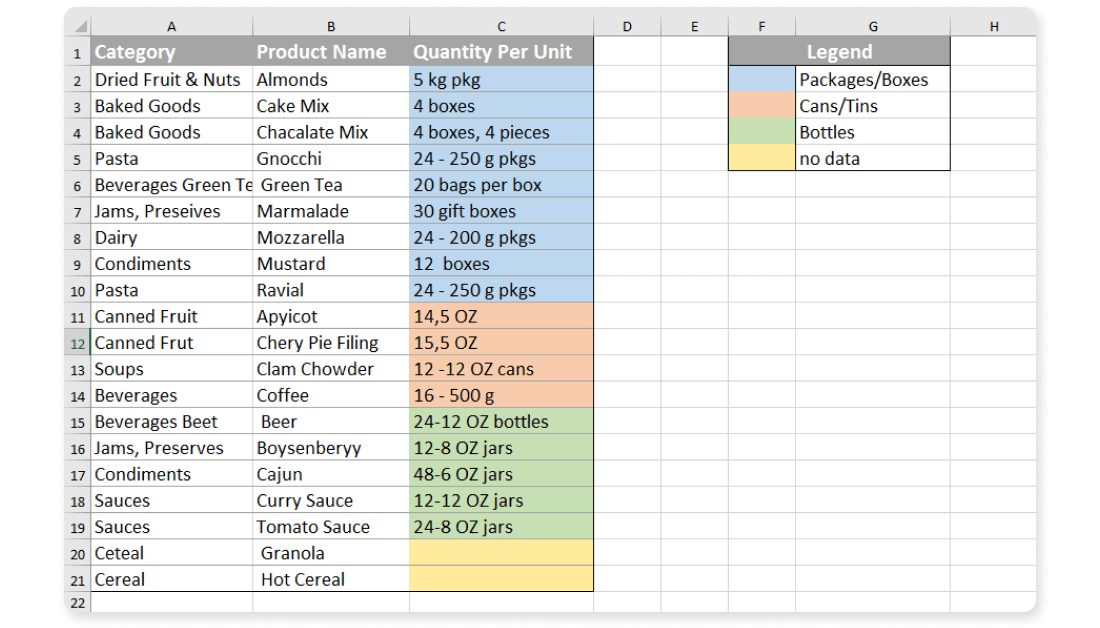The height and width of the screenshot is (628, 1100).
Task: Click the Category header cell
Action: pos(171,52)
